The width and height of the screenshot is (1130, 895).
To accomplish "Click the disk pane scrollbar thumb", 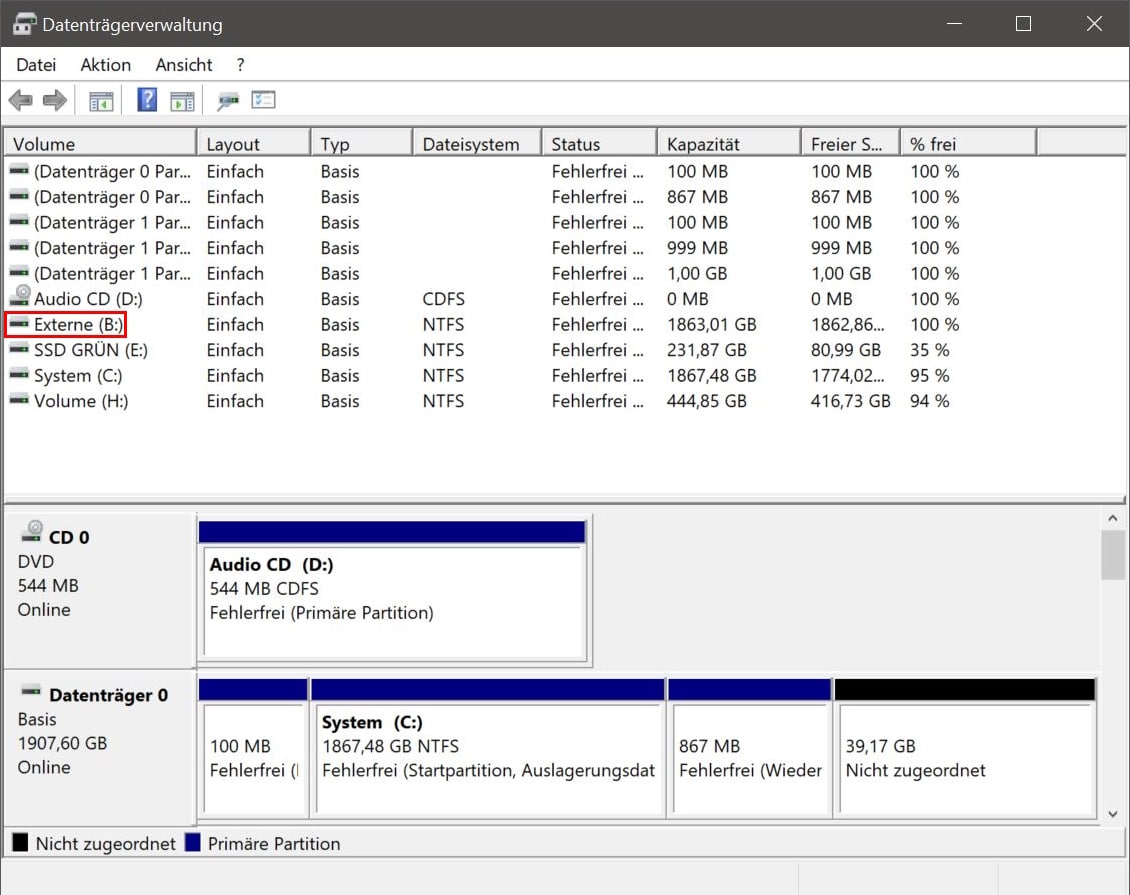I will point(1113,555).
